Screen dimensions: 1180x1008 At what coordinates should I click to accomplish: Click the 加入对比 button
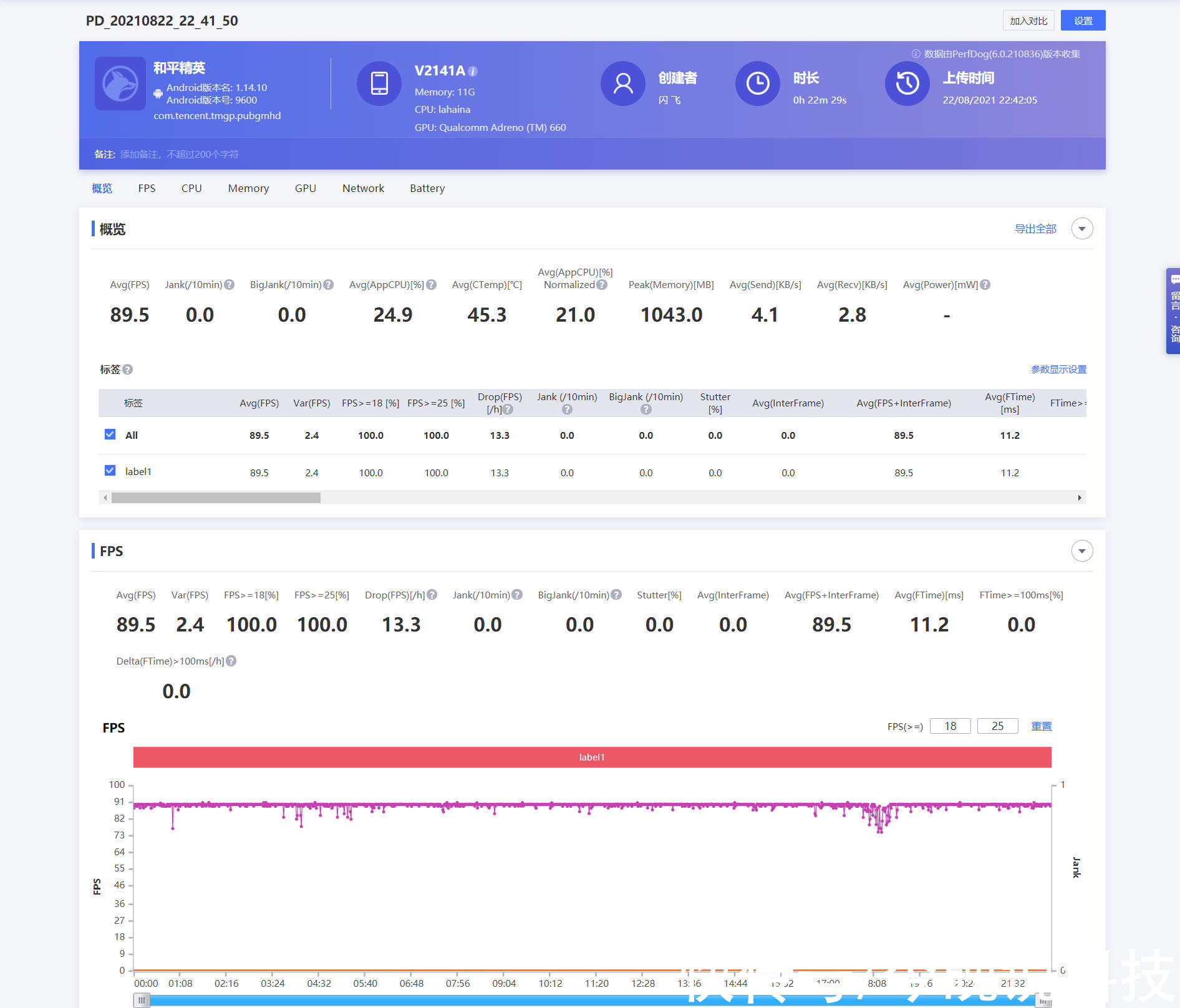point(1028,21)
